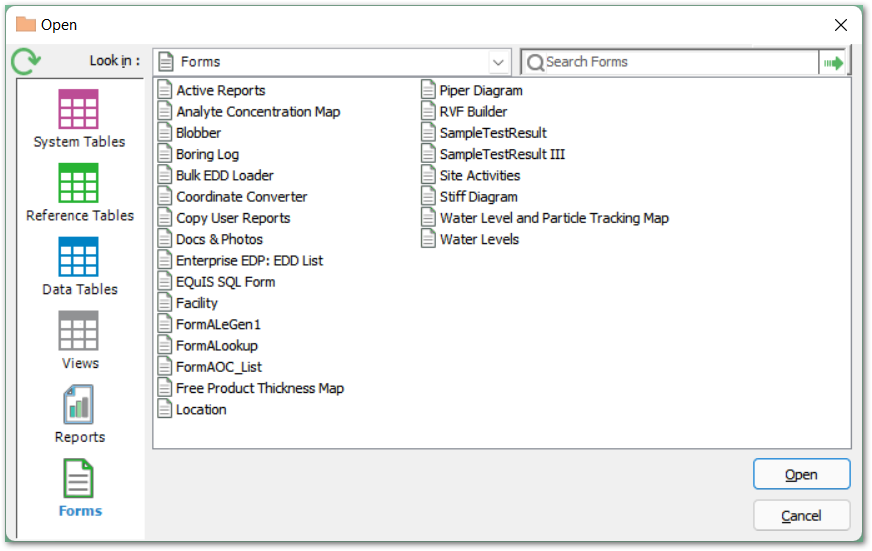Select the Piper Diagram form

click(x=480, y=91)
